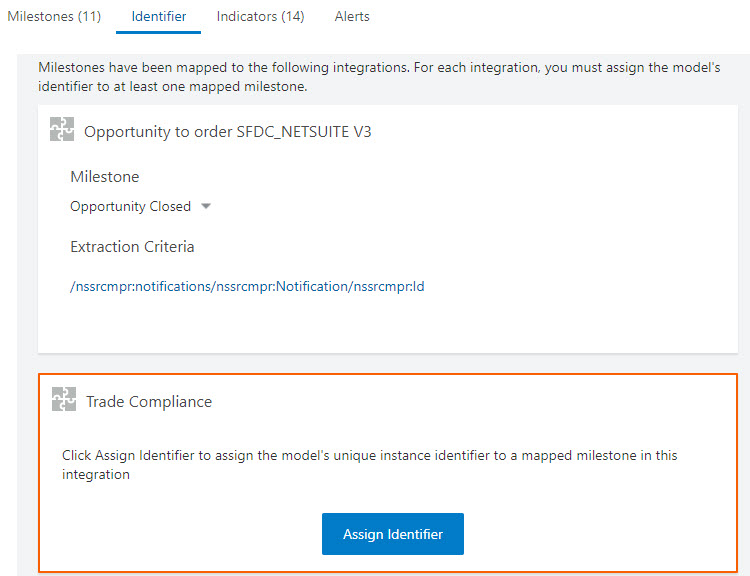
Task: Click the 'Click Assign Identifier' description text
Action: point(369,465)
